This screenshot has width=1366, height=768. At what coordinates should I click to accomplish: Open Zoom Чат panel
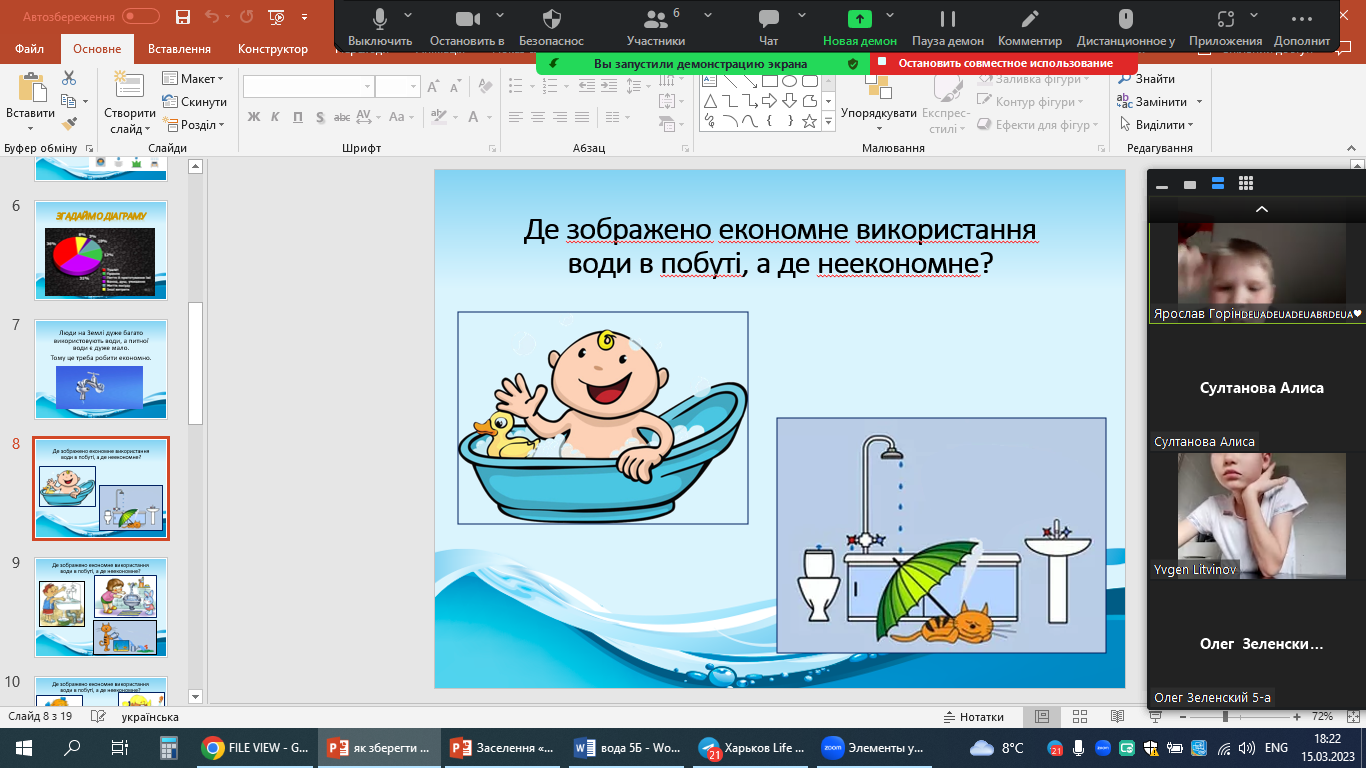coord(769,27)
